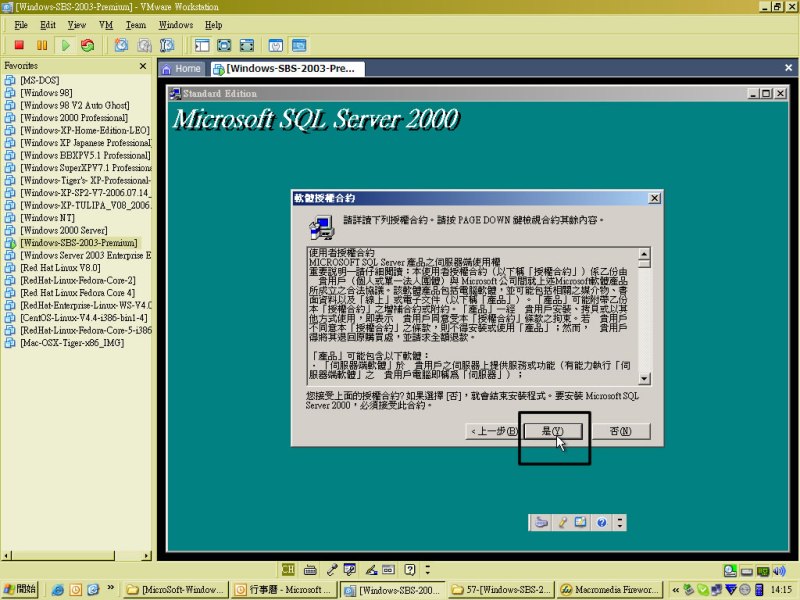The image size is (800, 600).
Task: Activate the quick switch mode icon
Action: pyautogui.click(x=246, y=45)
